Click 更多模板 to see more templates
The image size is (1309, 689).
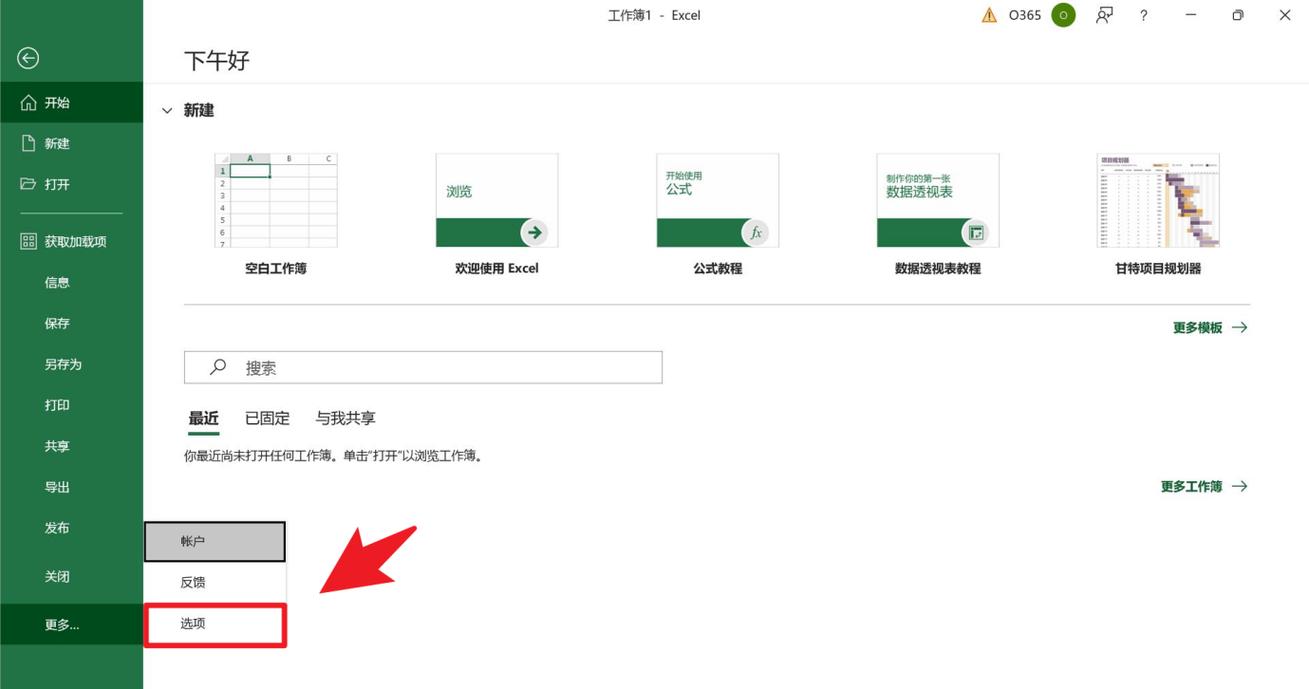pyautogui.click(x=1197, y=327)
